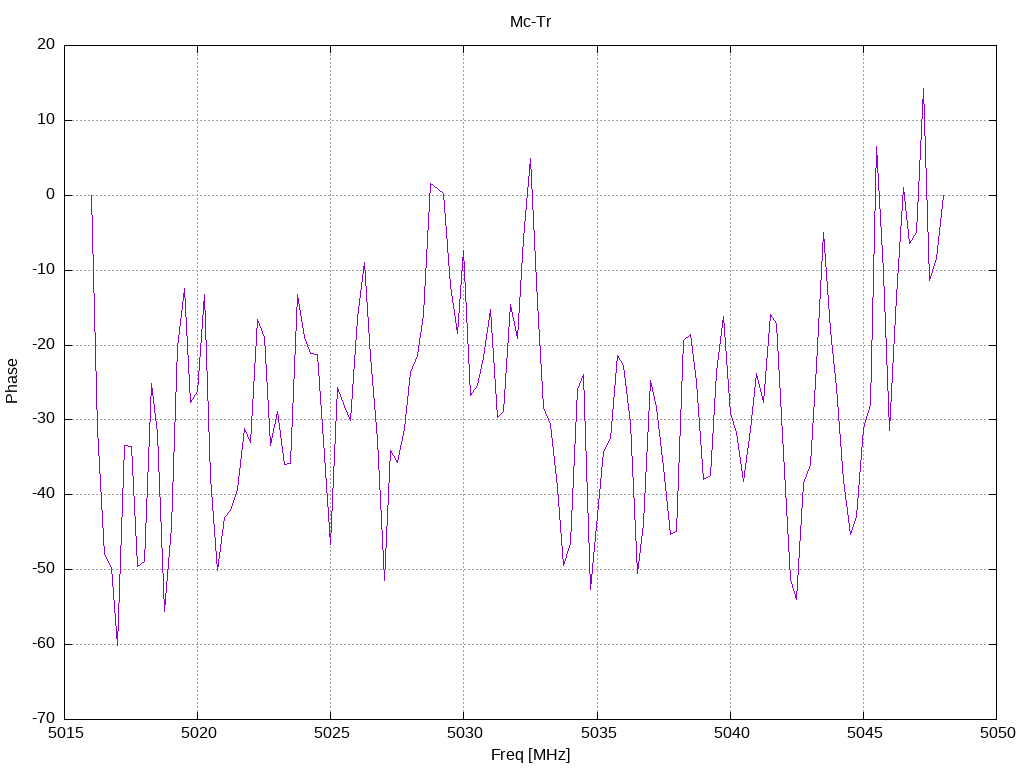
Task: Click the y-axis tick label '-10'
Action: (44, 270)
